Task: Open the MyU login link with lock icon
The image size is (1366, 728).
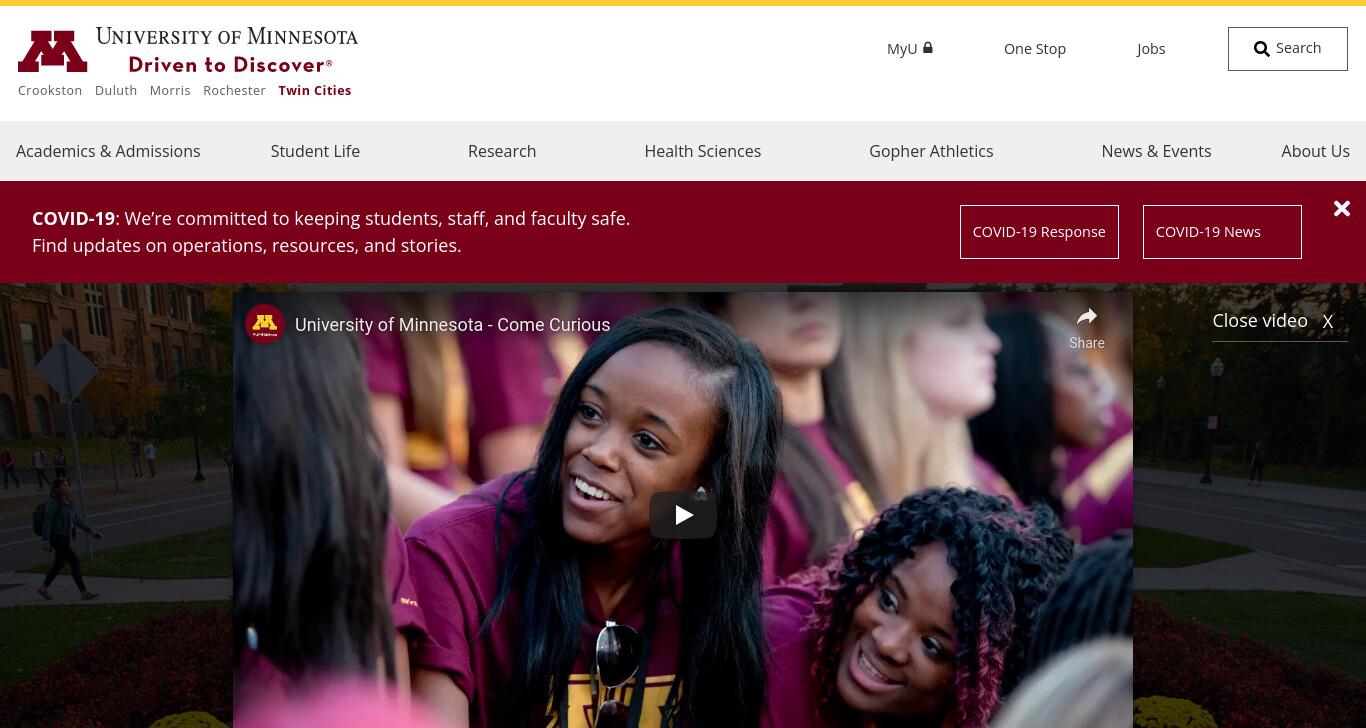Action: pyautogui.click(x=910, y=49)
